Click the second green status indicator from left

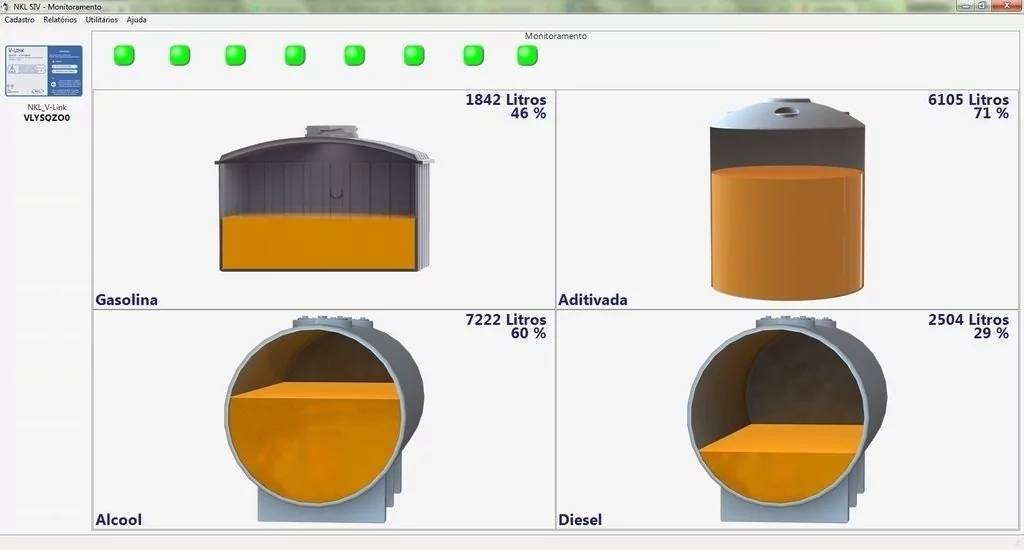[180, 55]
